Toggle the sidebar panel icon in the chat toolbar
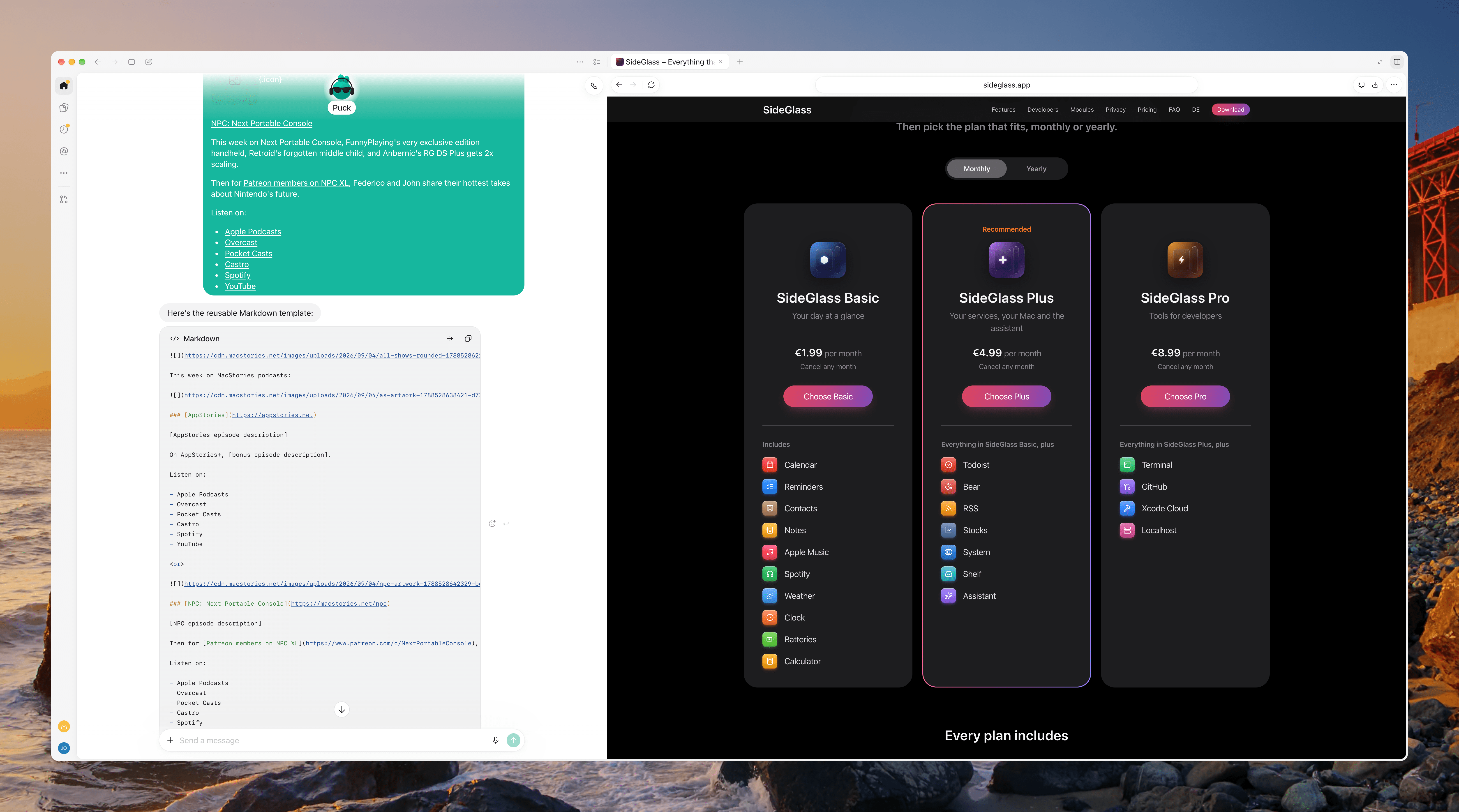1459x812 pixels. click(x=132, y=62)
